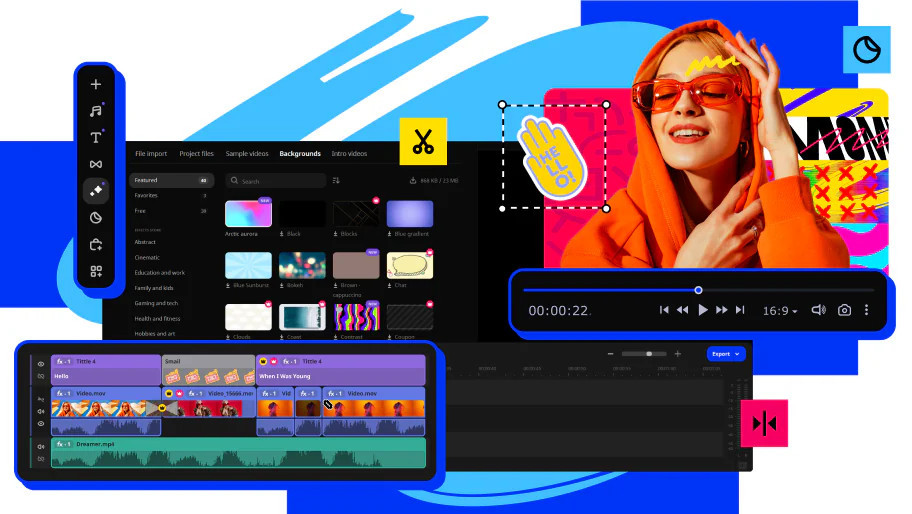
Task: Open the more tools grid icon
Action: coord(96,271)
